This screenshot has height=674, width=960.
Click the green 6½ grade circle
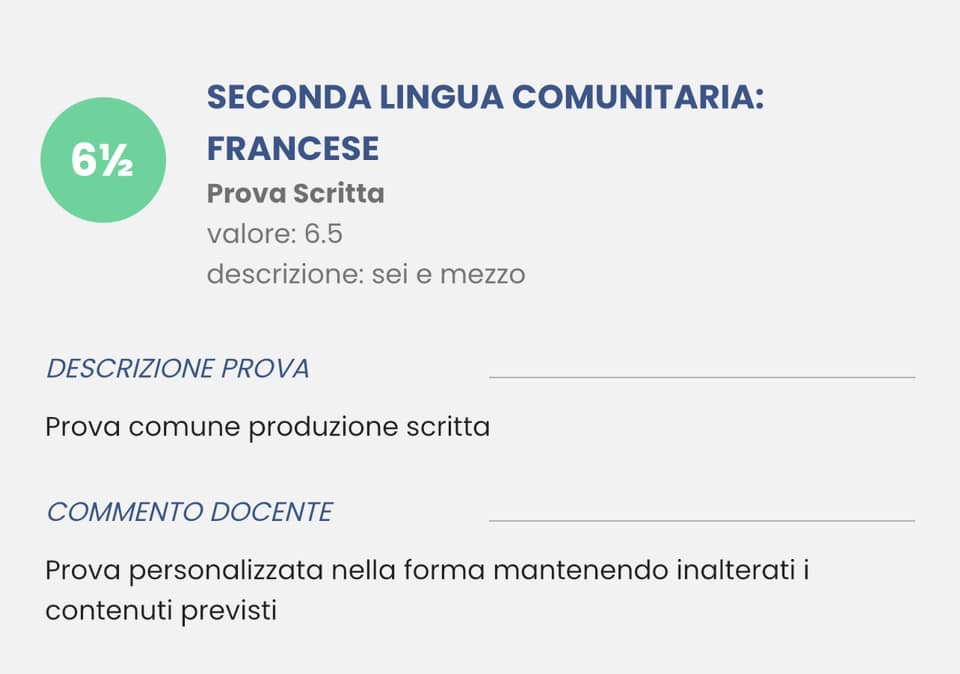pos(103,160)
